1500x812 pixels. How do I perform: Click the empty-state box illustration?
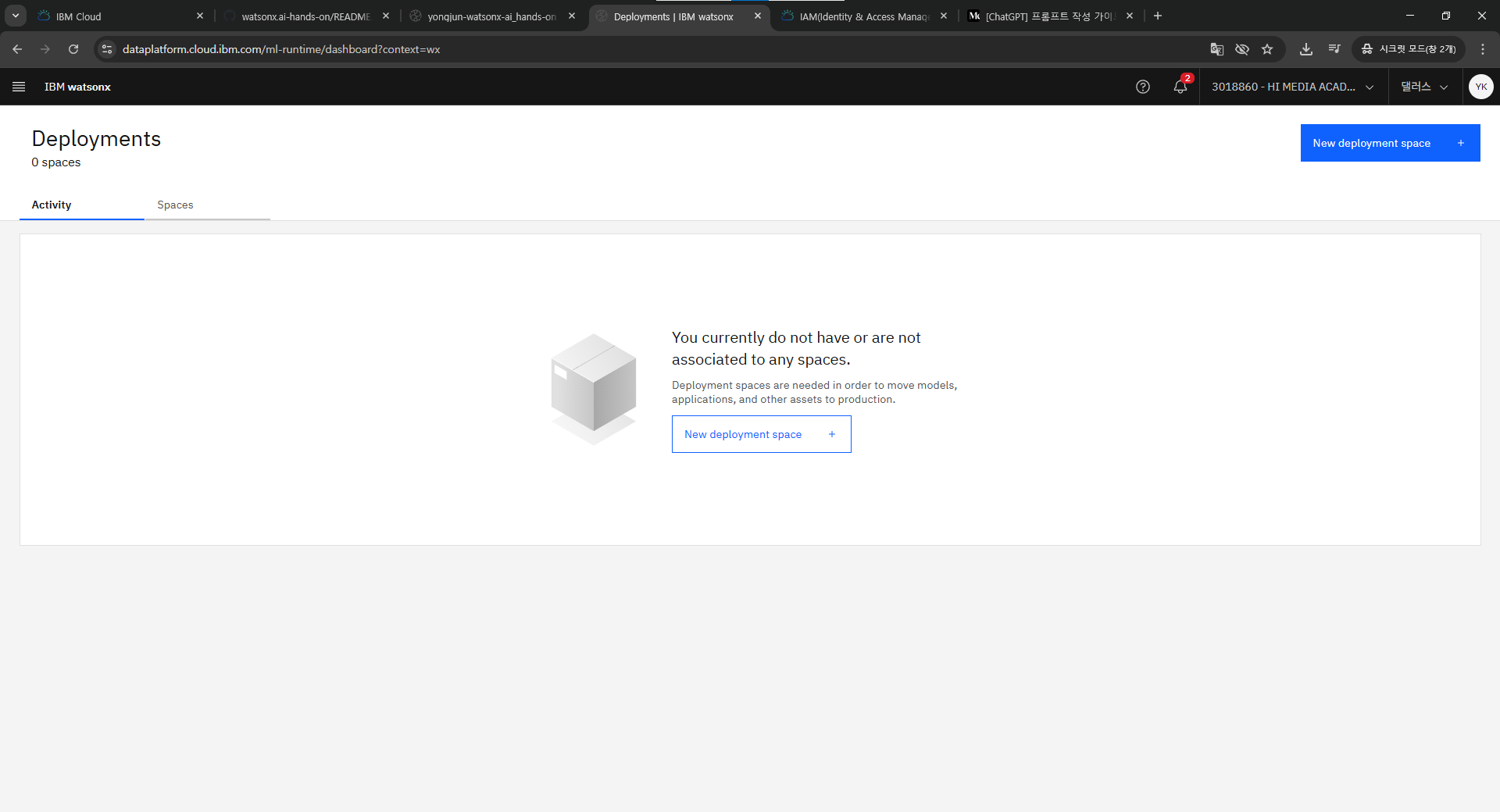pos(594,389)
